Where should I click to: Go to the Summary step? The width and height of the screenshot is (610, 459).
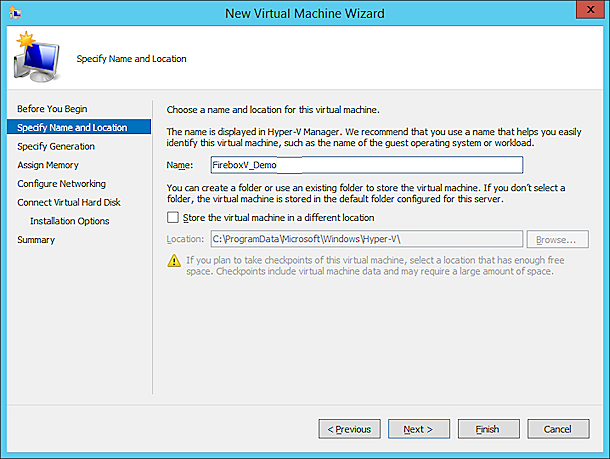(36, 240)
